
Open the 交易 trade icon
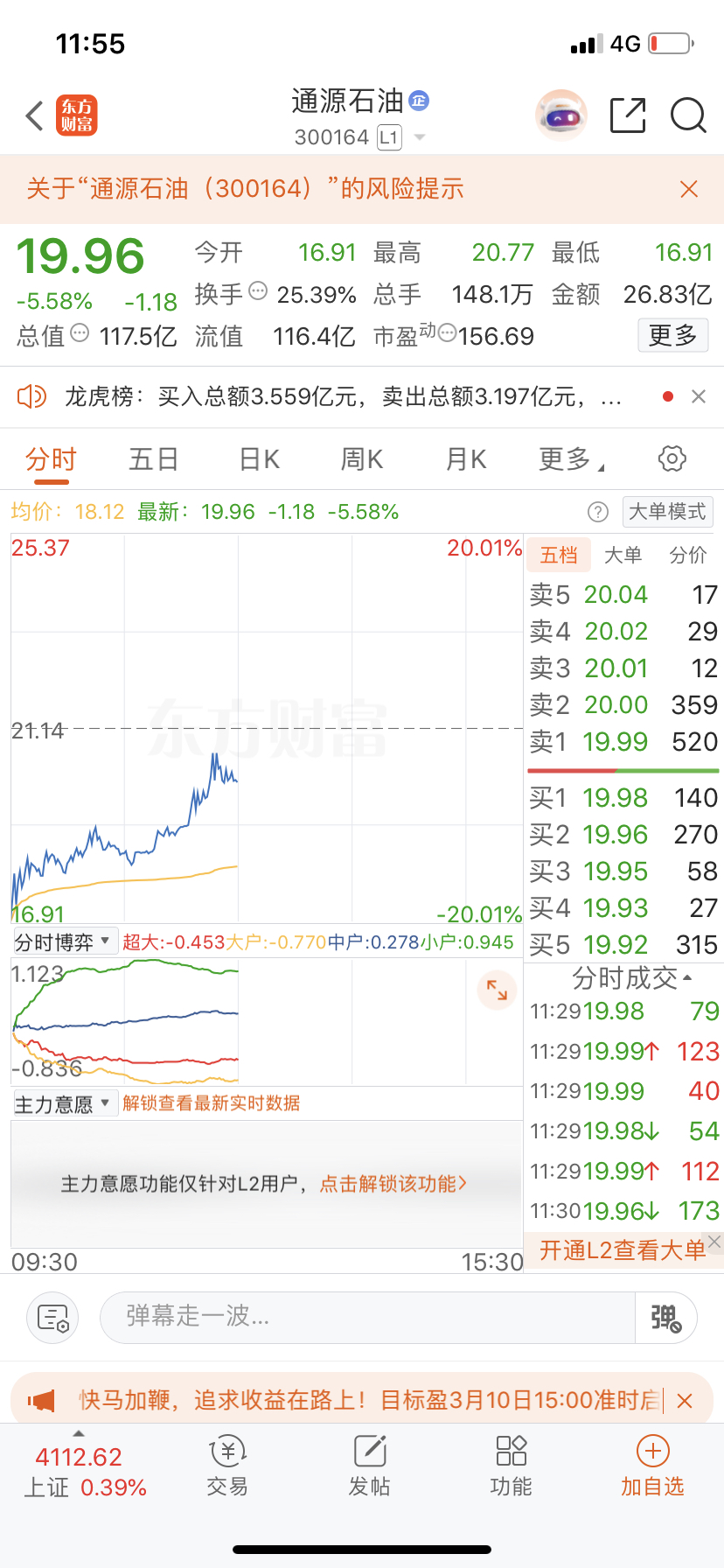click(x=227, y=1465)
